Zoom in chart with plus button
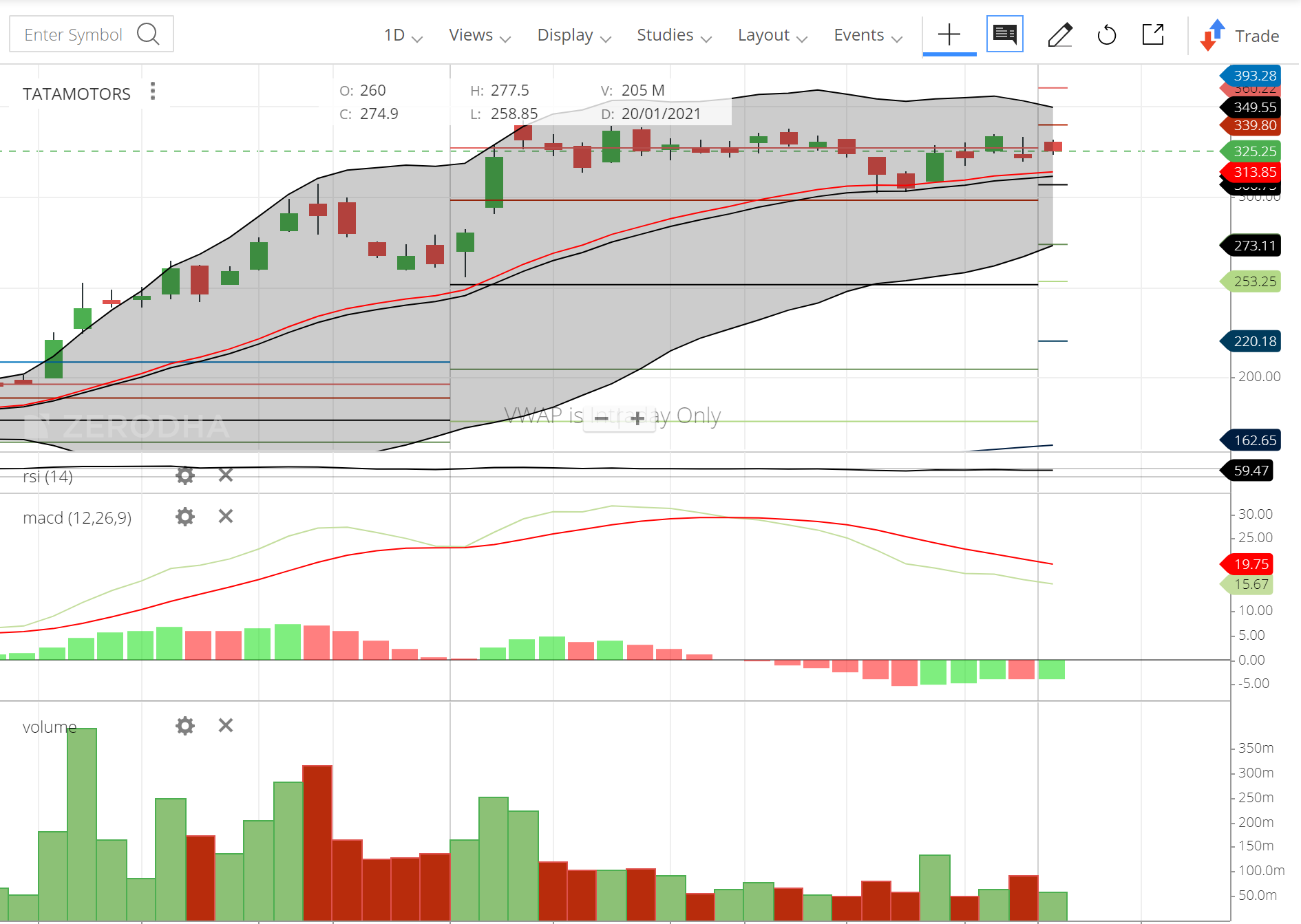 point(637,418)
